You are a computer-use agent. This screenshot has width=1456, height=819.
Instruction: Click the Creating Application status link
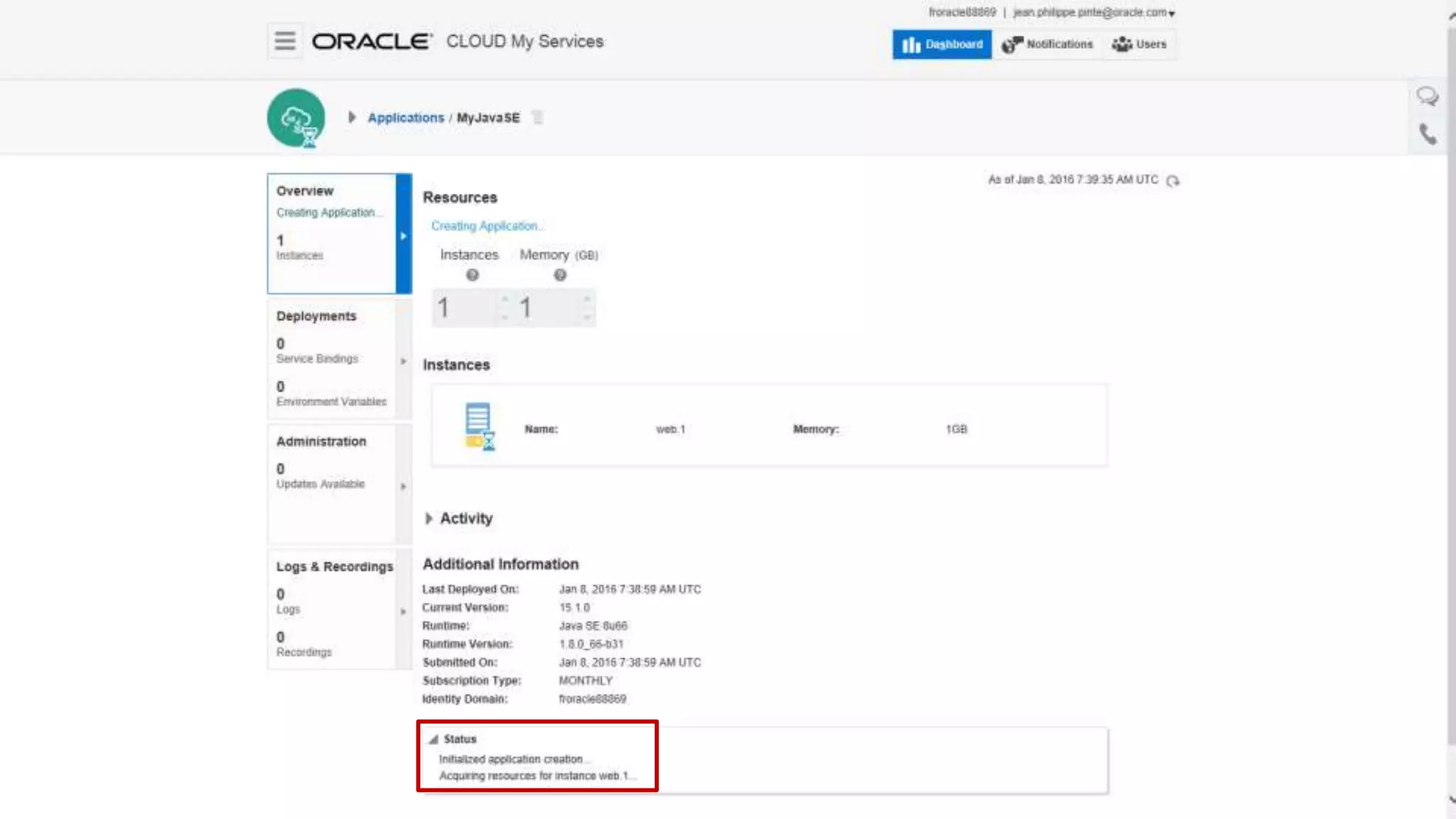487,226
